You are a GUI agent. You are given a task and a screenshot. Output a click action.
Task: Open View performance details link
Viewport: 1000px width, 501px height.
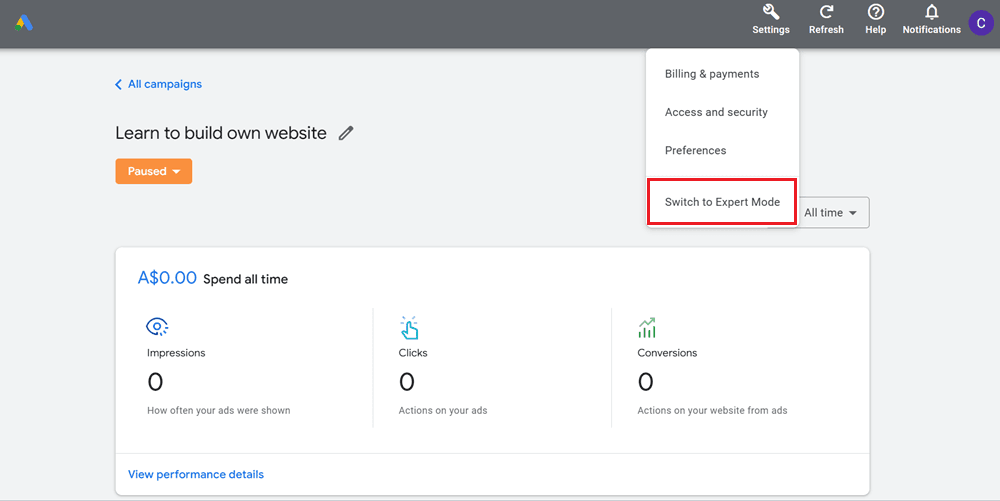pos(196,474)
